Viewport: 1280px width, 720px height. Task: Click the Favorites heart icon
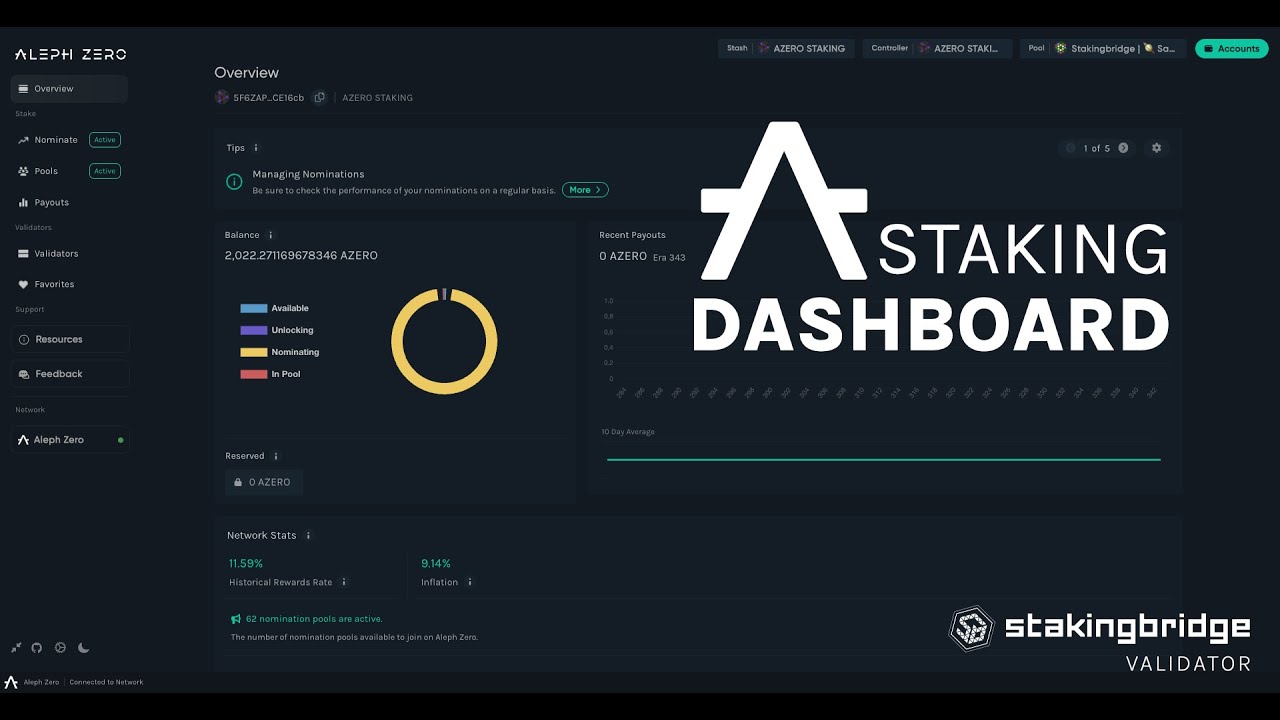click(x=23, y=284)
